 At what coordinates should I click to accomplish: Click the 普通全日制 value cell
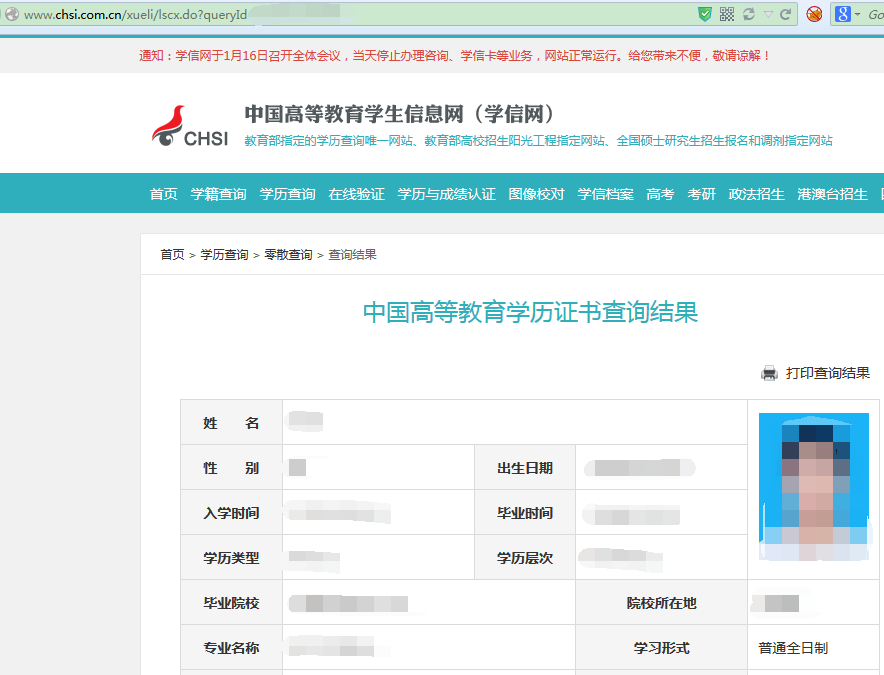coord(814,648)
